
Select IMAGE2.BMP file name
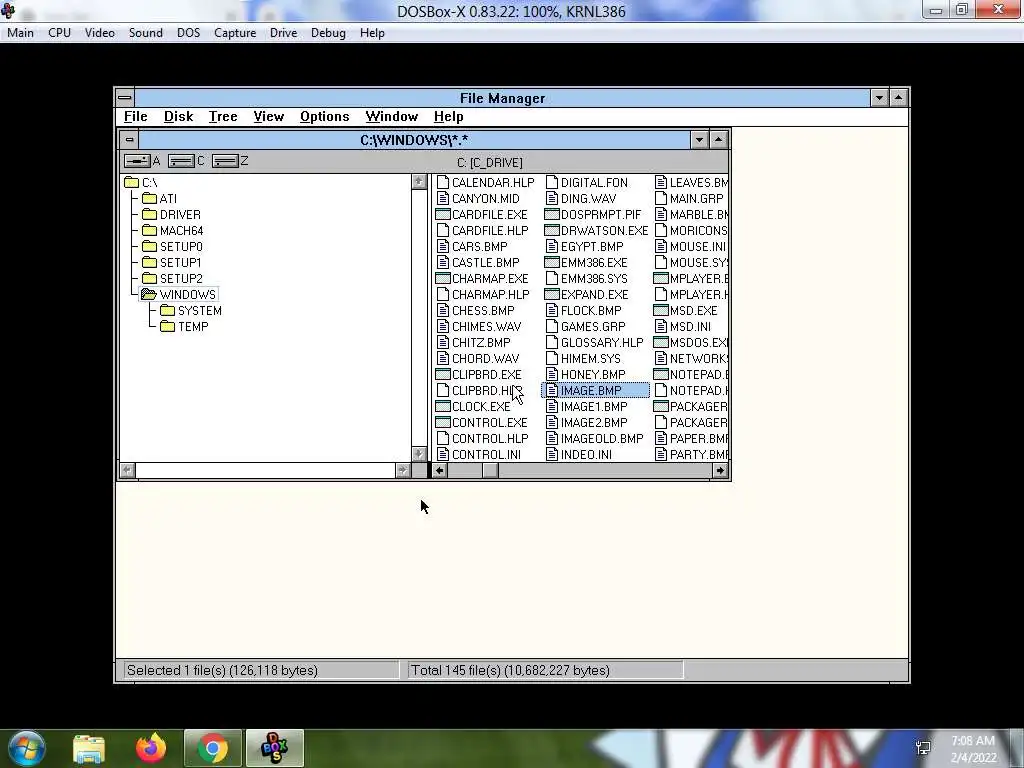click(594, 423)
